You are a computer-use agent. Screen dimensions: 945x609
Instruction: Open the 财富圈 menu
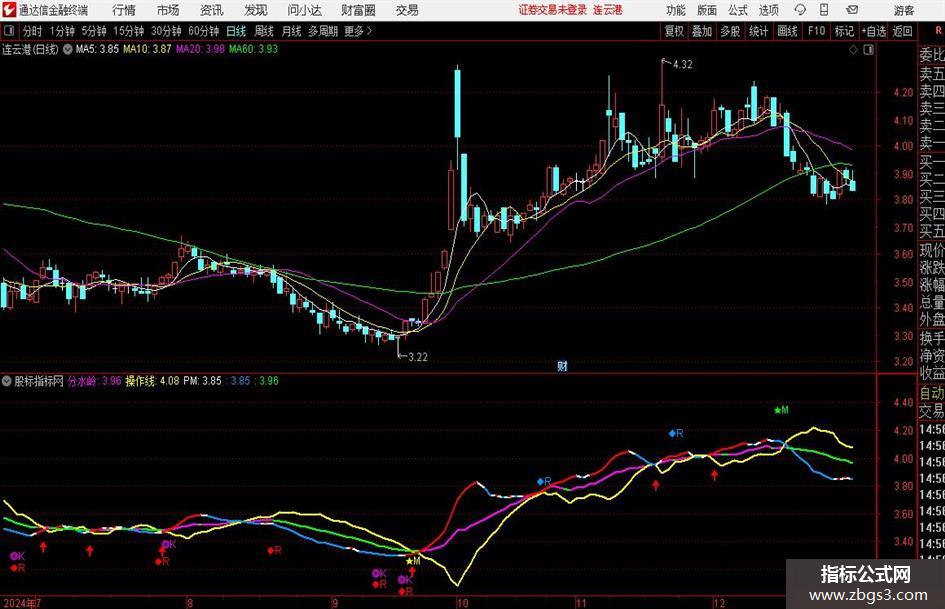(x=358, y=10)
